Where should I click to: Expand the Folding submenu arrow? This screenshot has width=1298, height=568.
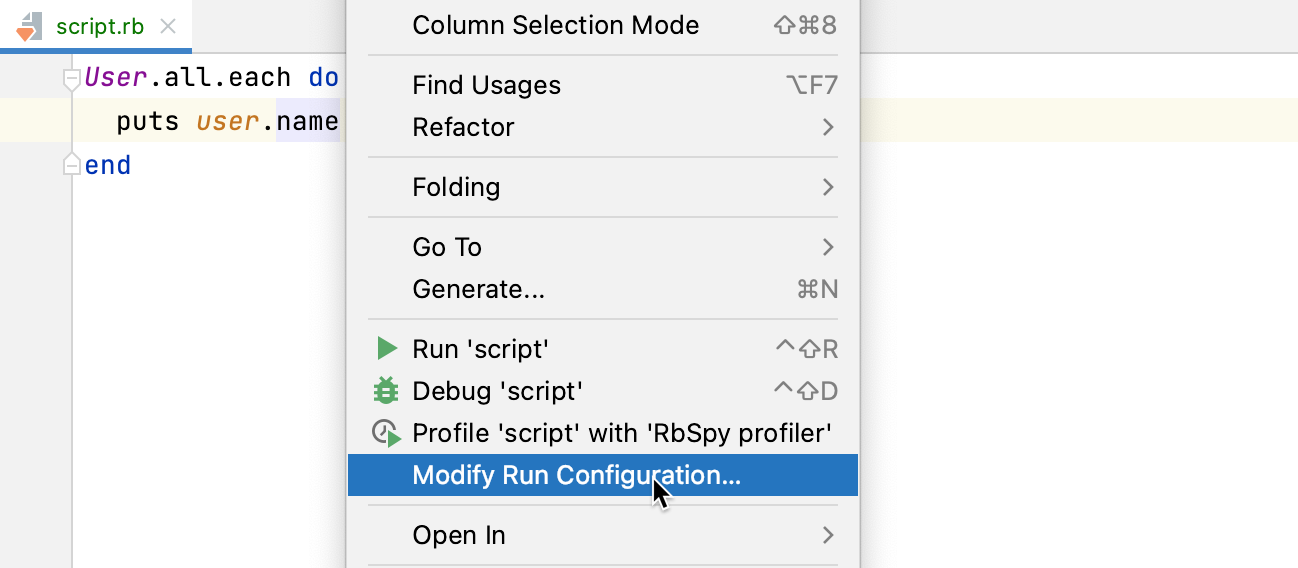click(x=827, y=187)
